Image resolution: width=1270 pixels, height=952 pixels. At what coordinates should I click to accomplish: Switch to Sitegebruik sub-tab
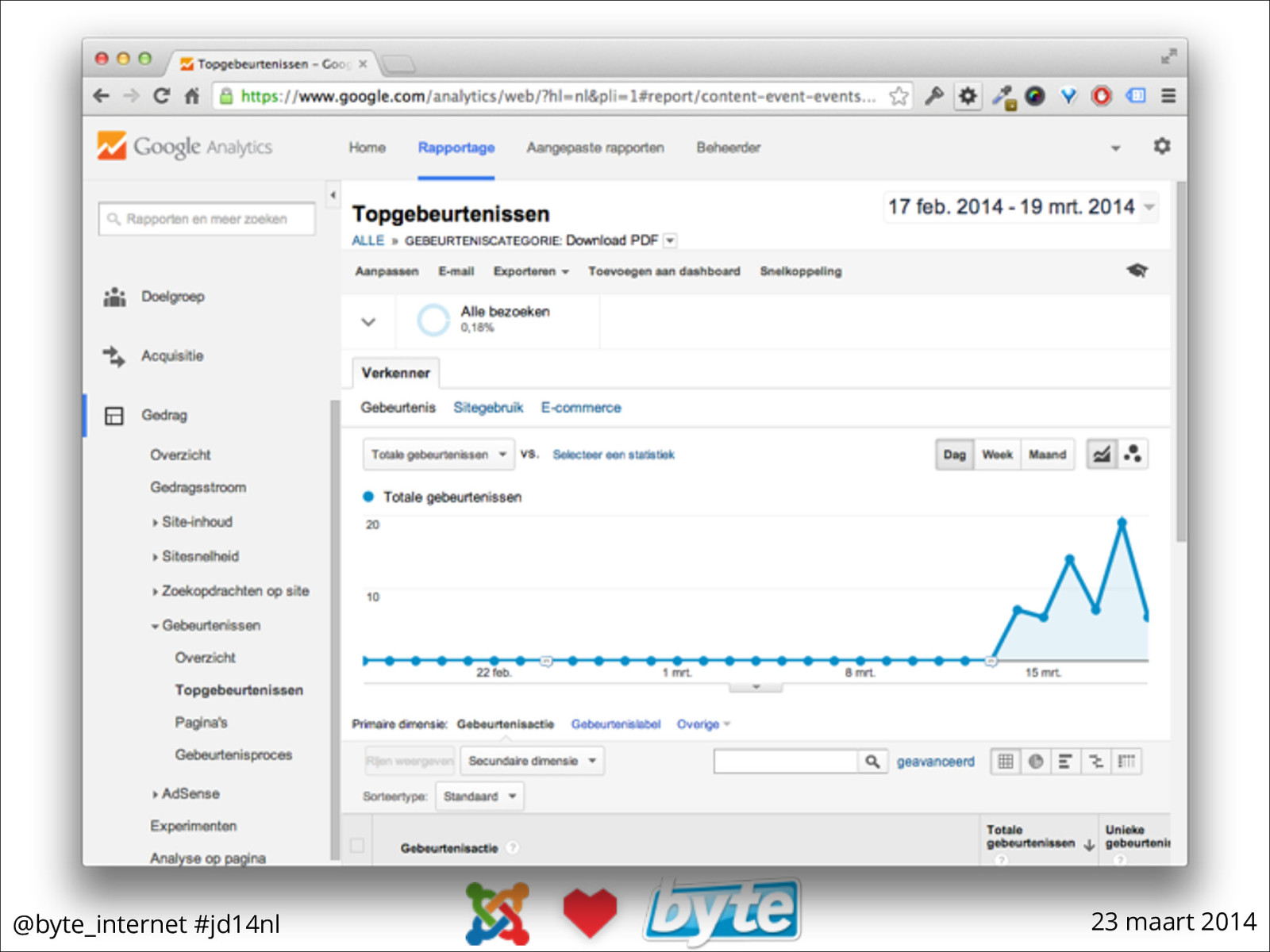click(x=488, y=408)
